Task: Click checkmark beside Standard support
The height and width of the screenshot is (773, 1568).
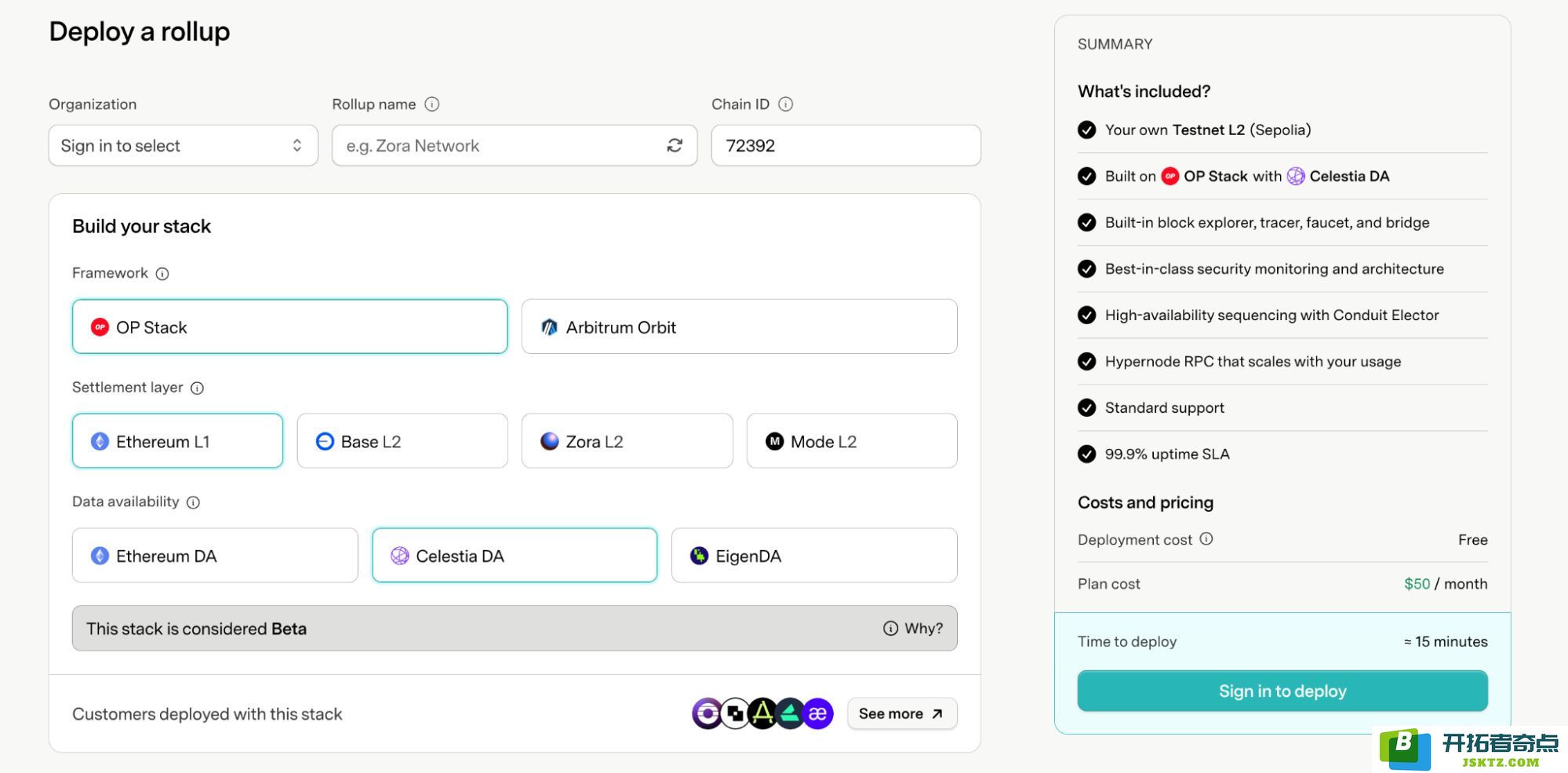Action: point(1086,408)
